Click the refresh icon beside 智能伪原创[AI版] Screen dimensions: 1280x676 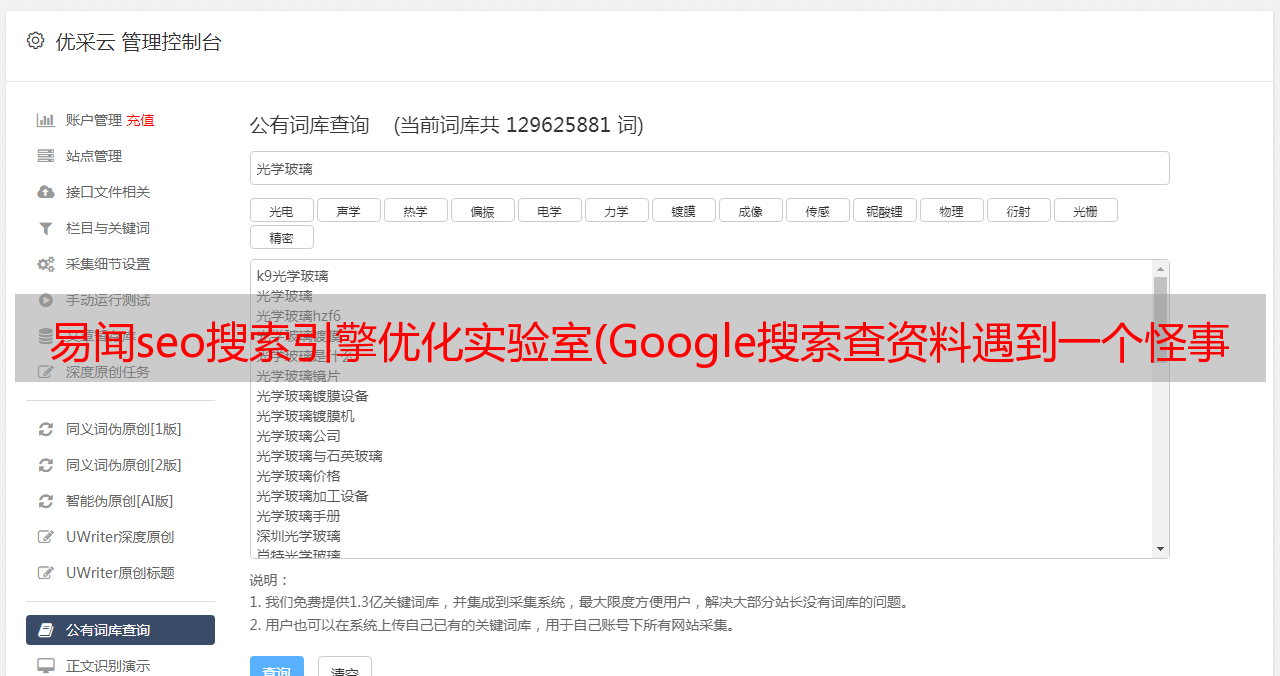[46, 501]
